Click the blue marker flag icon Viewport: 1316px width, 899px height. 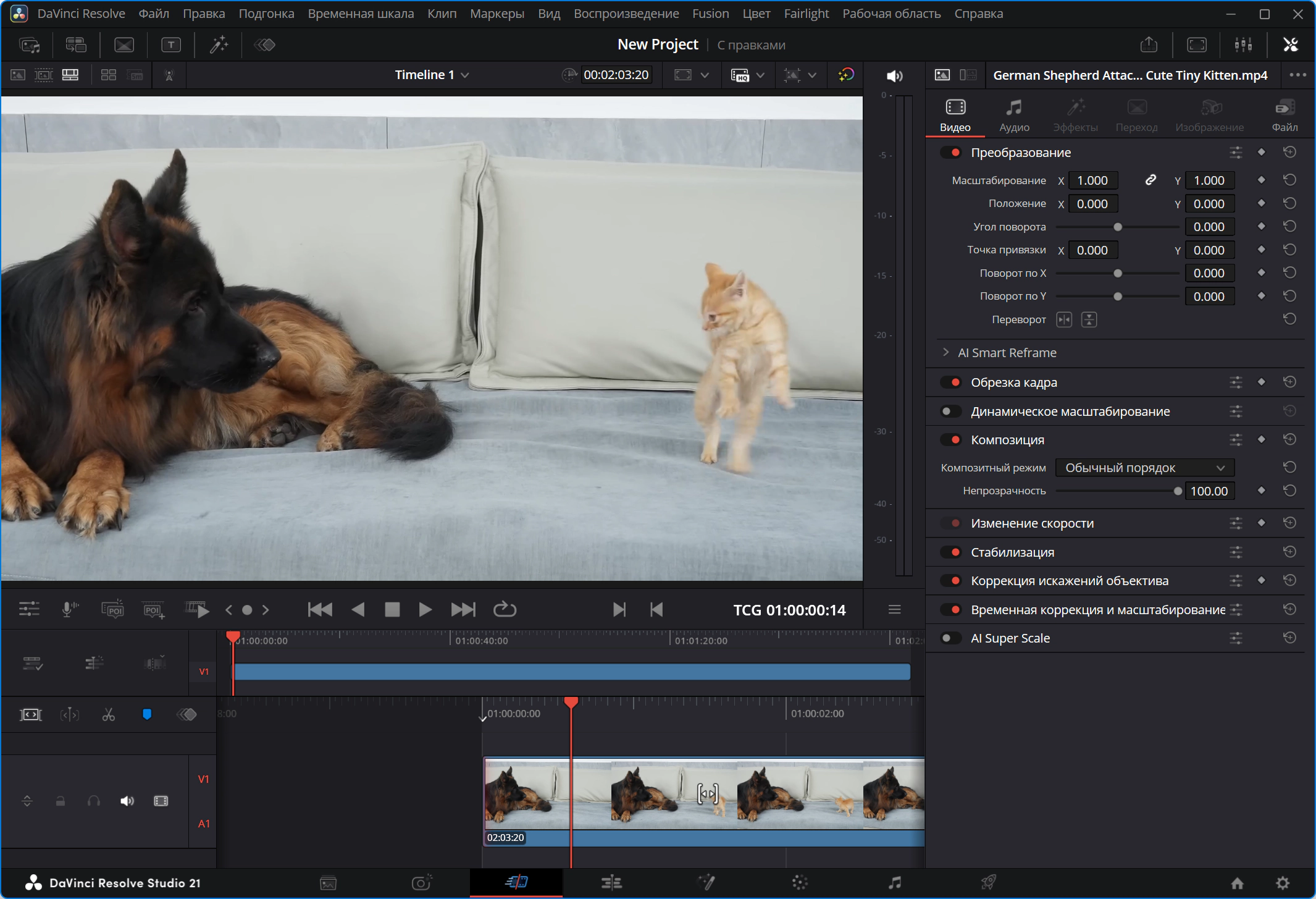pos(147,714)
